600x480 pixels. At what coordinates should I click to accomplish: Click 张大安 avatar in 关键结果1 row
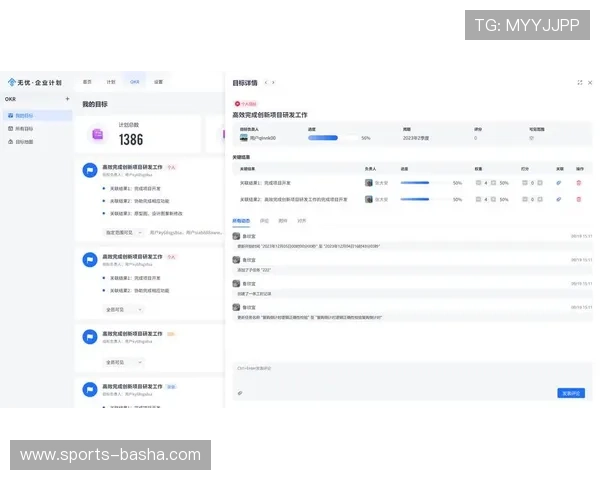(x=368, y=183)
